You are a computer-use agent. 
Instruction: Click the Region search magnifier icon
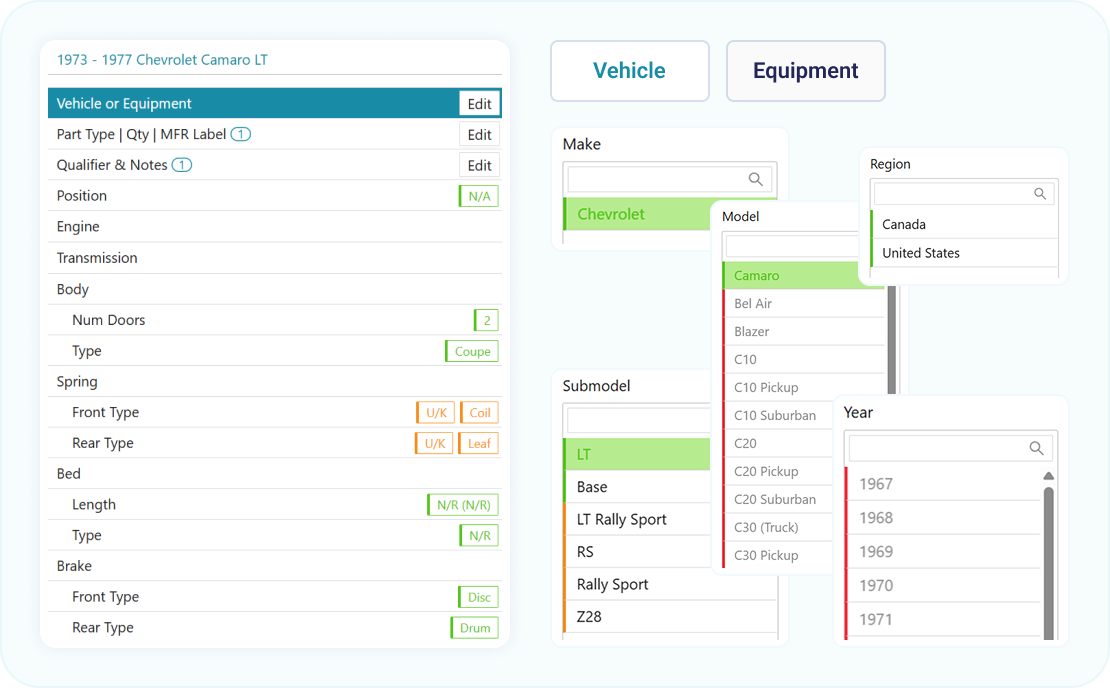tap(1040, 194)
